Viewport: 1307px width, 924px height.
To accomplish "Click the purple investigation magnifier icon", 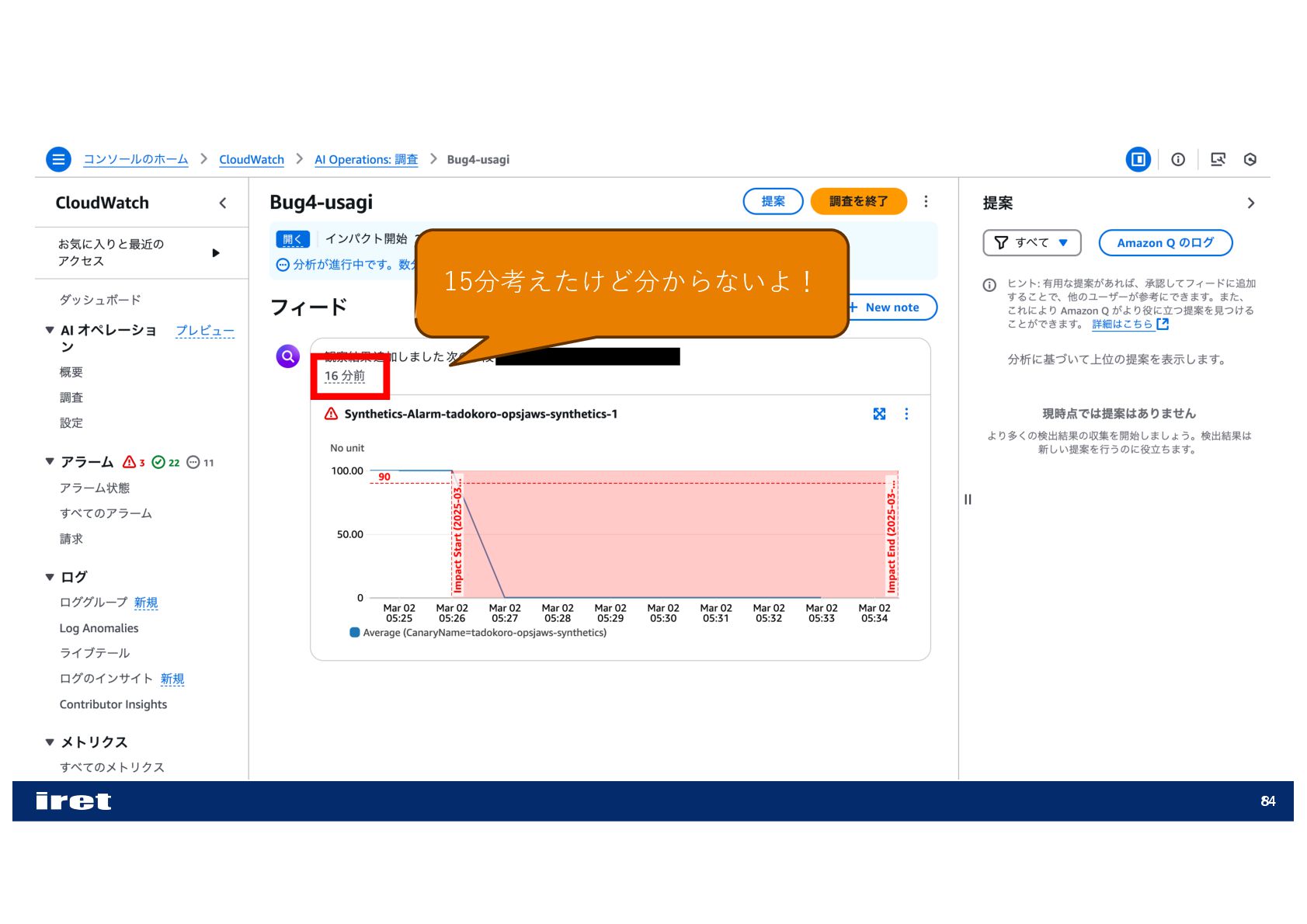I will 288,356.
